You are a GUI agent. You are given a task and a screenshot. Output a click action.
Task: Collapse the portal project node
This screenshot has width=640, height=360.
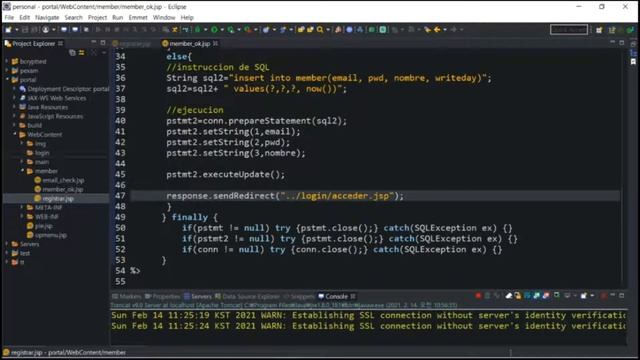click(x=7, y=80)
